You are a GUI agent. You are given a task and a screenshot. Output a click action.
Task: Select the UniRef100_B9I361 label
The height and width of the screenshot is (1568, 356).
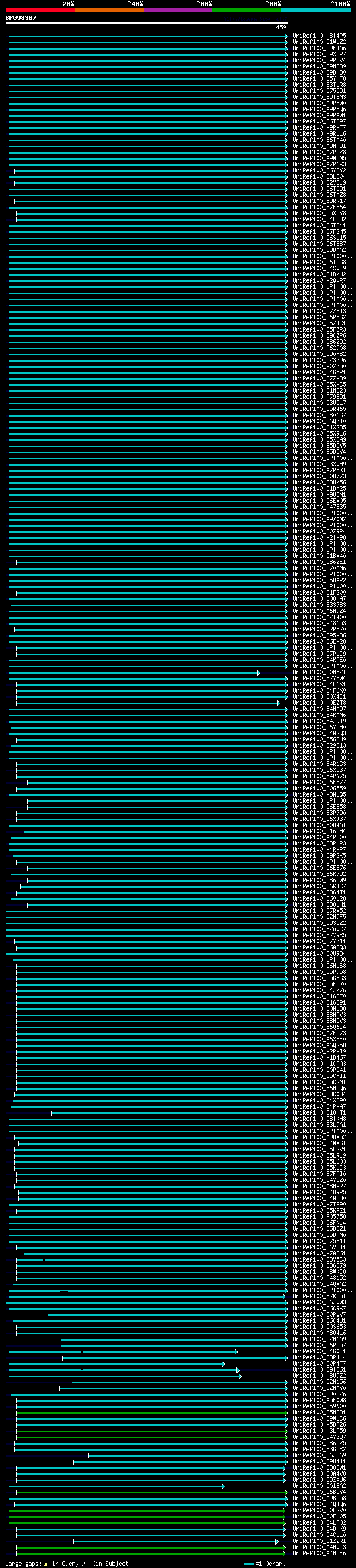319,1369
